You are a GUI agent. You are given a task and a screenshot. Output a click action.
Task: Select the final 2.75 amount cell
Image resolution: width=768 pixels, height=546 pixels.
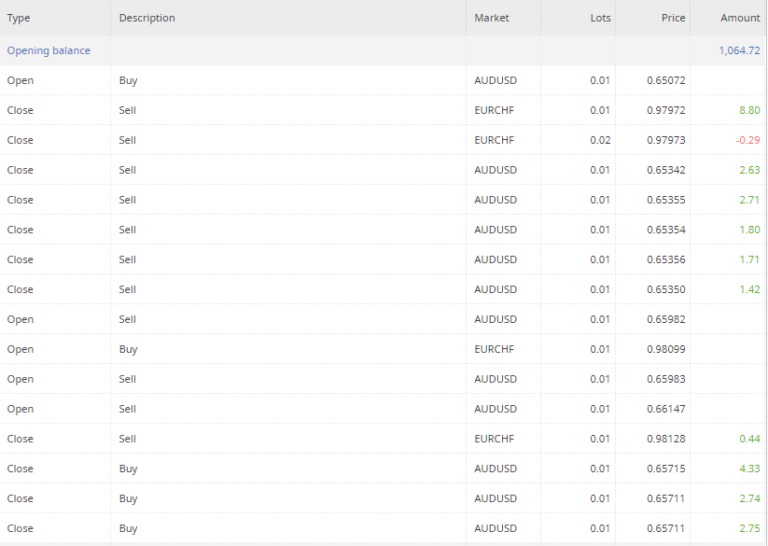749,528
